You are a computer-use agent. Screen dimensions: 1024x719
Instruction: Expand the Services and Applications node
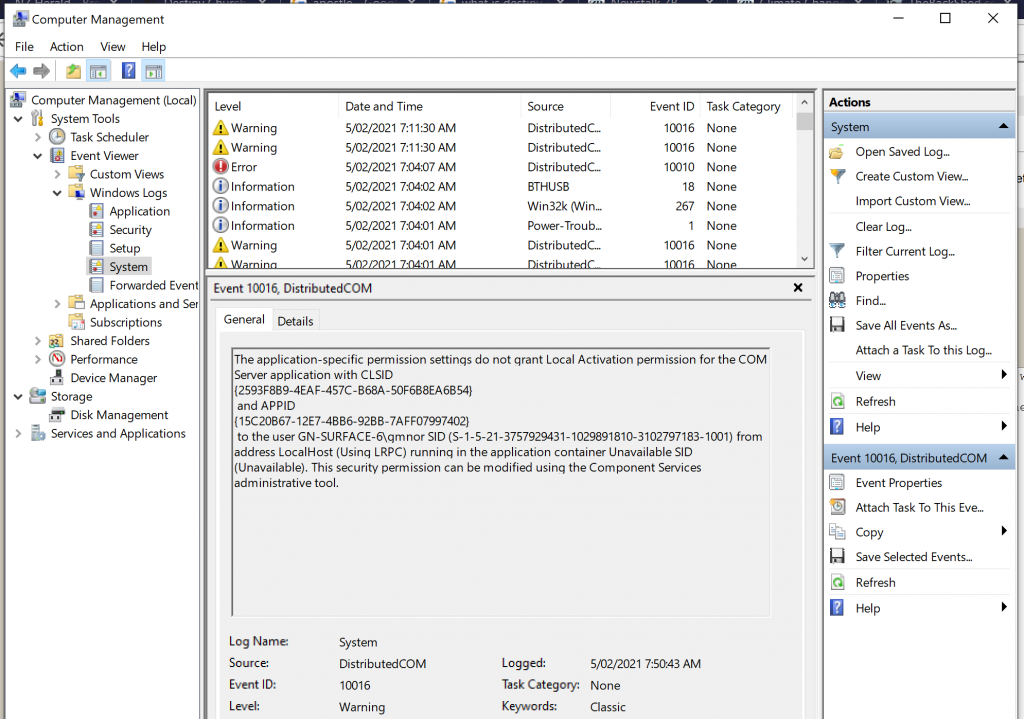click(18, 434)
